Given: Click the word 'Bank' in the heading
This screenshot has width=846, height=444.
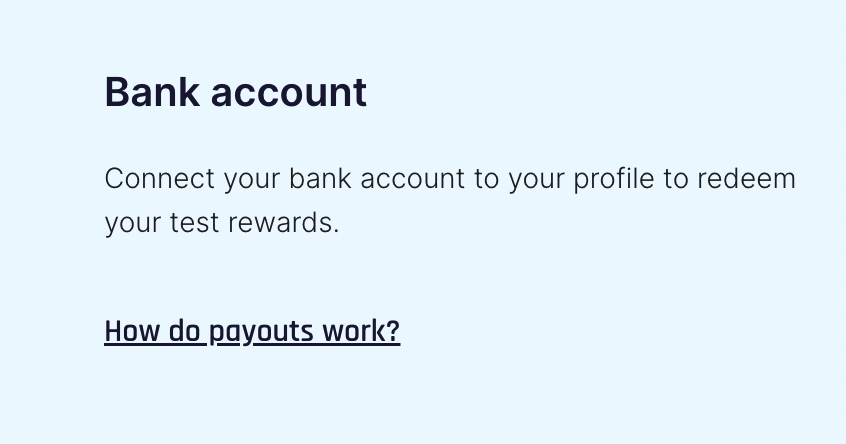Looking at the screenshot, I should coord(152,92).
